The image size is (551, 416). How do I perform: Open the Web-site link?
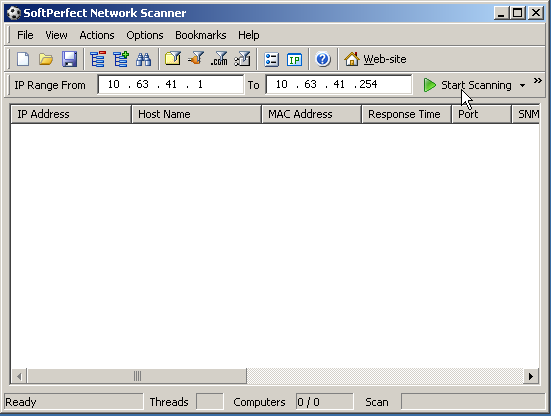385,59
